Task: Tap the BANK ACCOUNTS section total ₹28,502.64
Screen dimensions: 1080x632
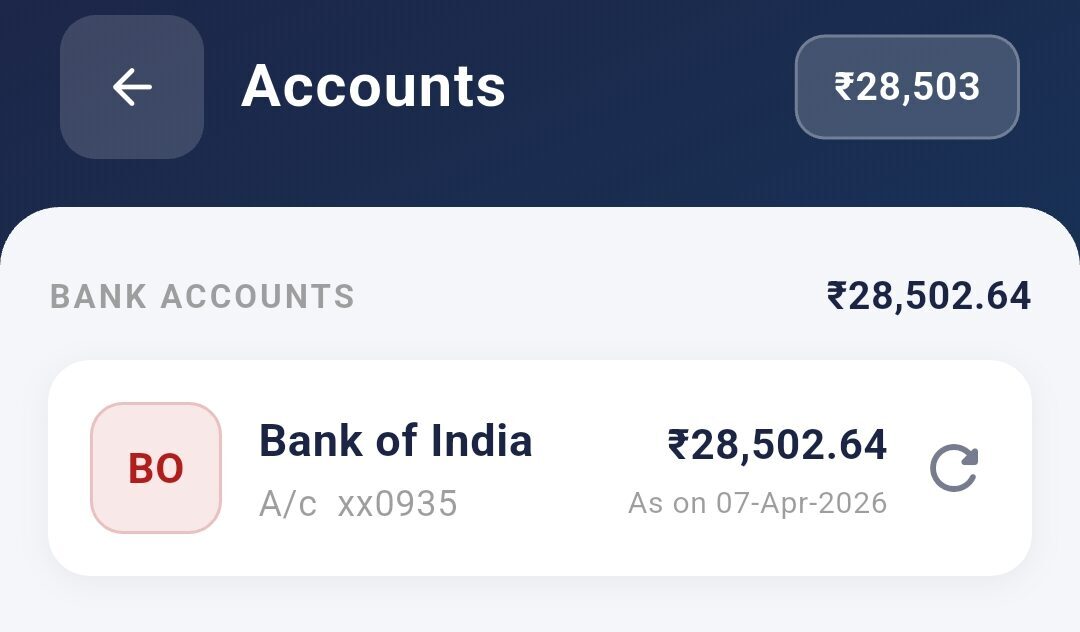Action: pos(928,296)
